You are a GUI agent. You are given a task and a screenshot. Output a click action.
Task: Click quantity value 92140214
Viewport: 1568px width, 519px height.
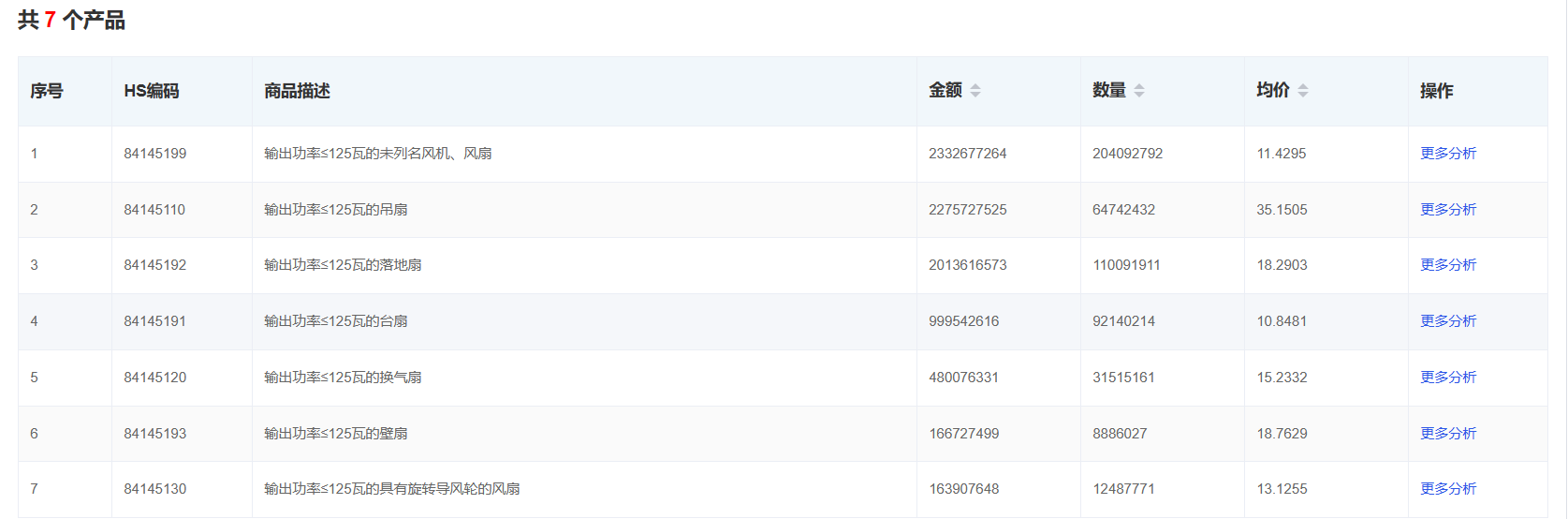(1124, 321)
